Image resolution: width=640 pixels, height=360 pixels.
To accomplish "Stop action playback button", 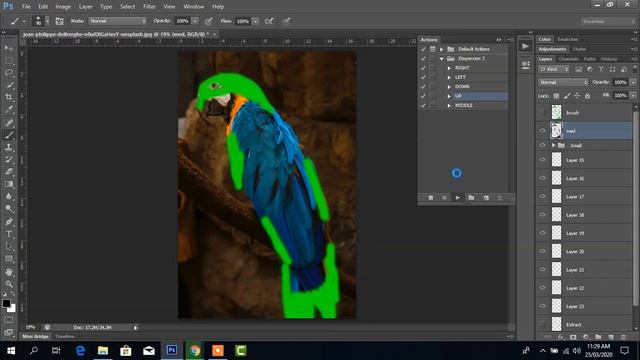I will click(x=431, y=198).
